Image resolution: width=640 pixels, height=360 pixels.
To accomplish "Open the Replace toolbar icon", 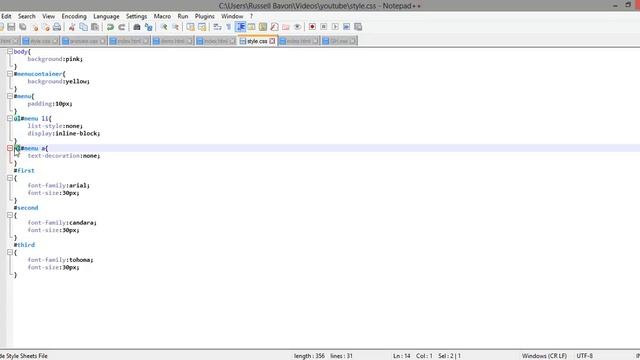I will coord(149,27).
